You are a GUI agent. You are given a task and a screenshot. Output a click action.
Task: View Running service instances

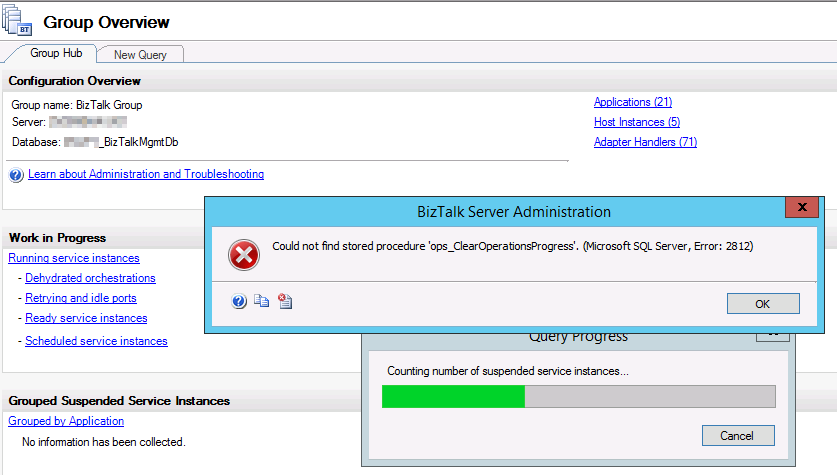point(74,258)
